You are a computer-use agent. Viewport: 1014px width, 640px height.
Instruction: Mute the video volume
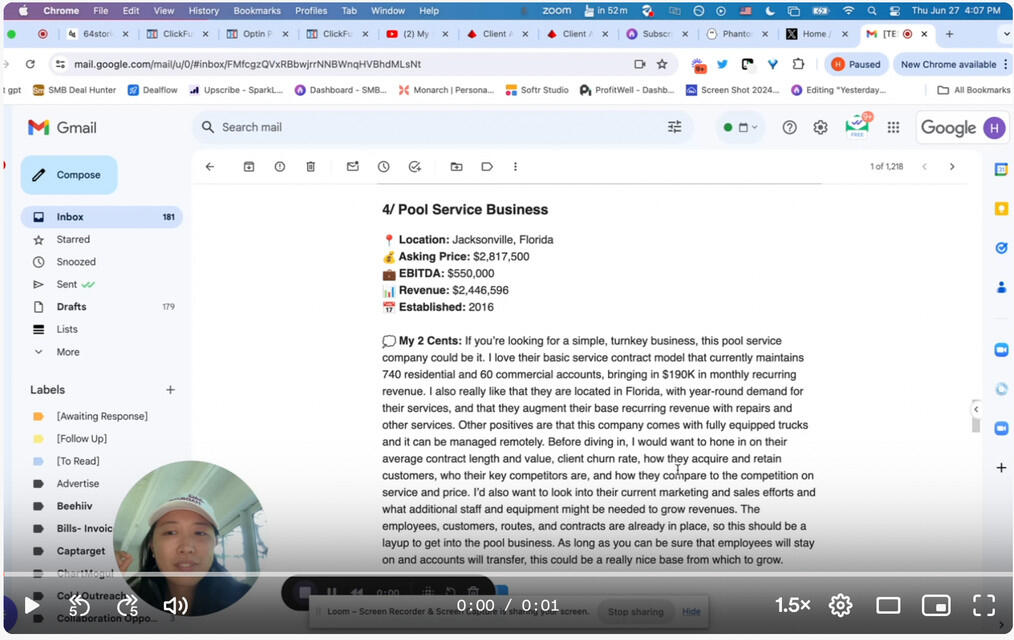pyautogui.click(x=175, y=605)
